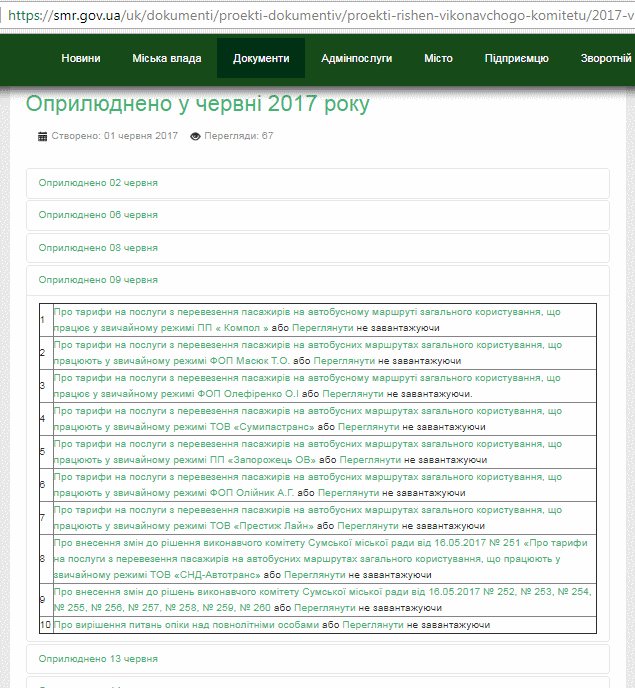Viewport: 635px width, 688px height.
Task: Open the tariff document for ПП «Компол»
Action: 307,320
